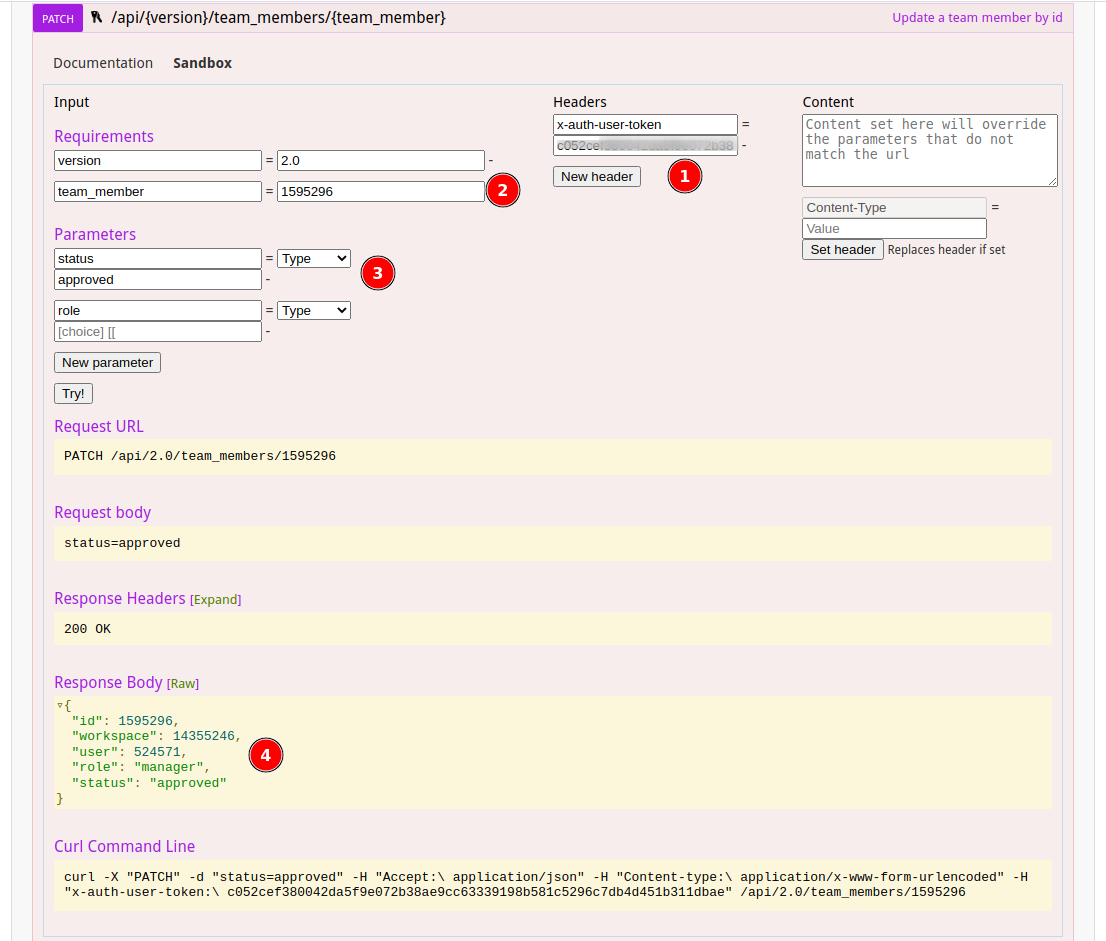Screen dimensions: 1106x941
Task: Click the role parameter name field
Action: pos(158,310)
